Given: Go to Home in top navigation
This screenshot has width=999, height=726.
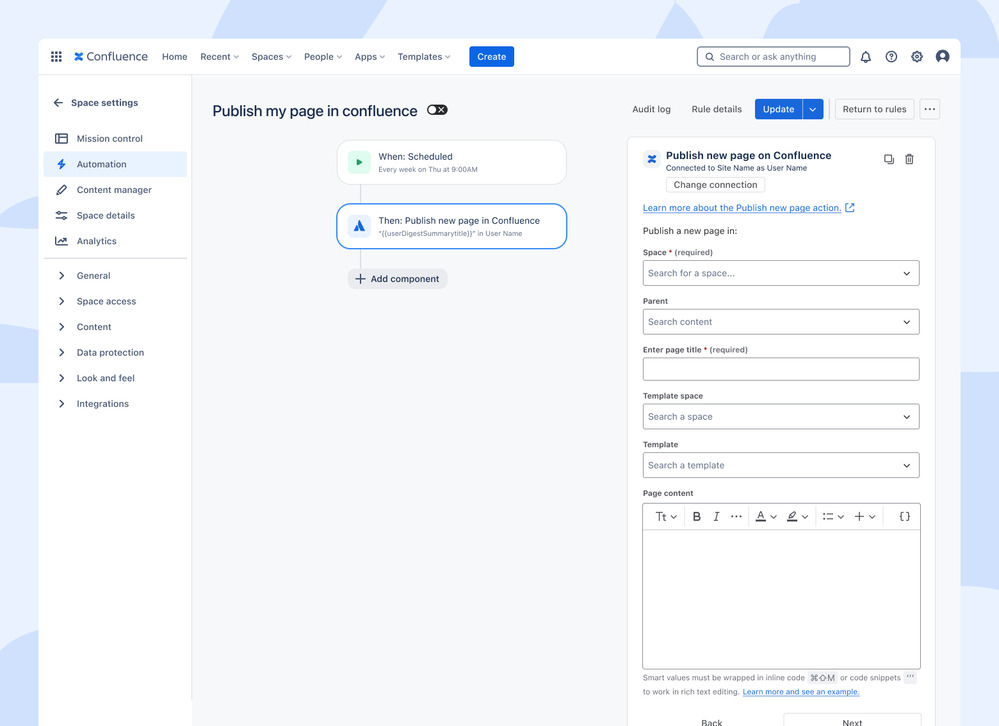Looking at the screenshot, I should click(175, 57).
